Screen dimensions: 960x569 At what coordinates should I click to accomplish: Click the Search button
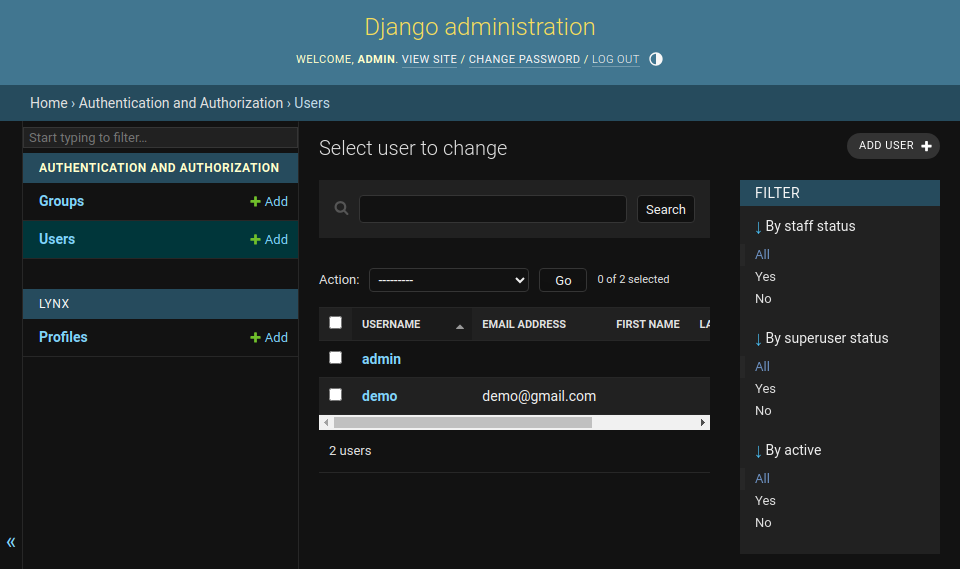click(x=666, y=209)
